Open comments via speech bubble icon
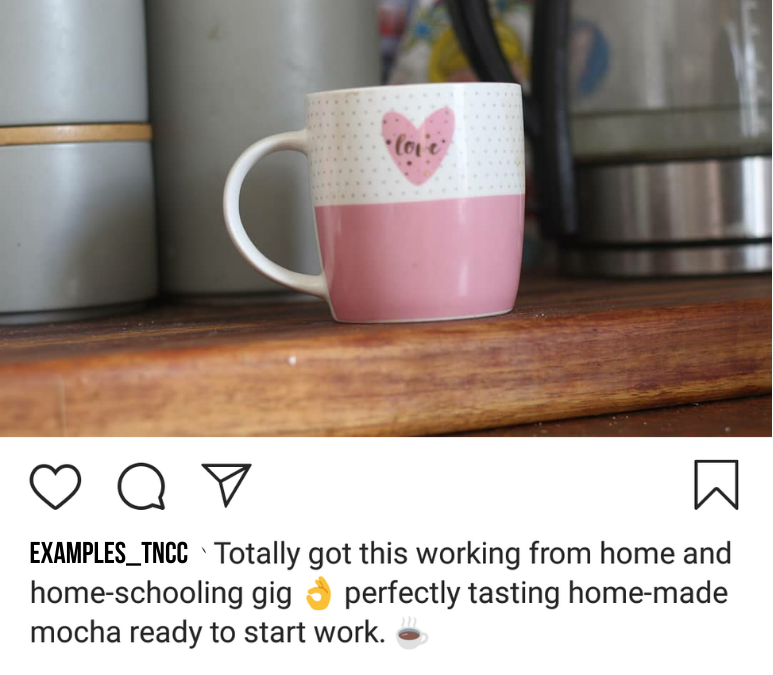The image size is (773, 675). pos(141,486)
